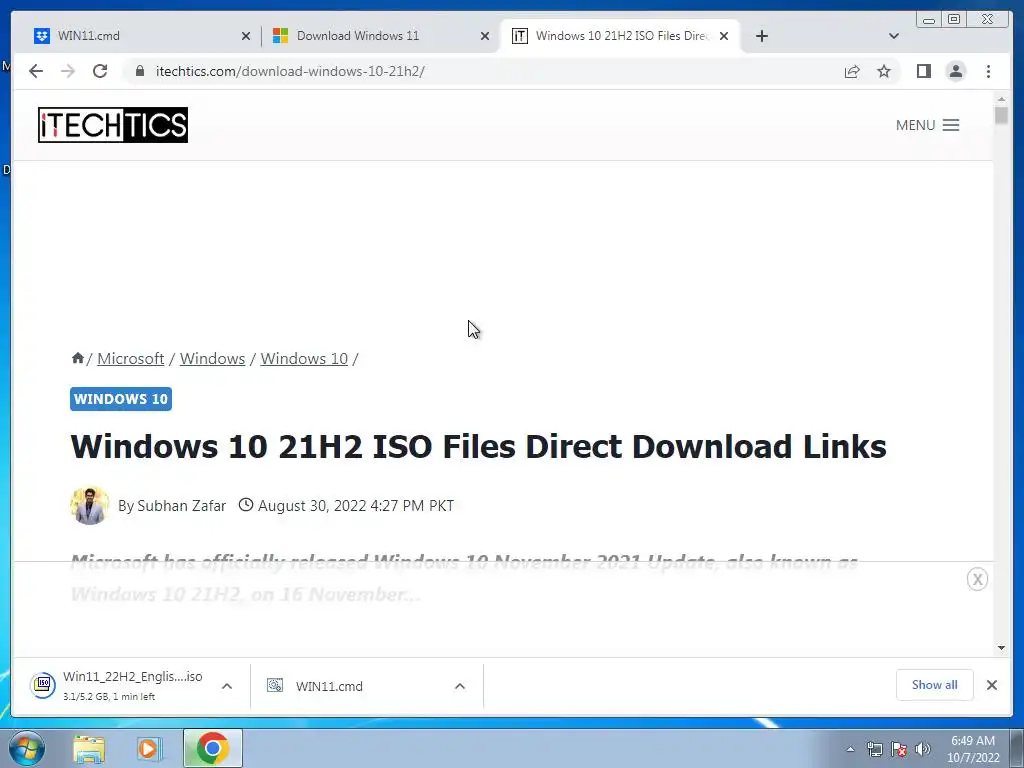Click the article date August 30, 2022
This screenshot has height=768, width=1024.
(356, 505)
